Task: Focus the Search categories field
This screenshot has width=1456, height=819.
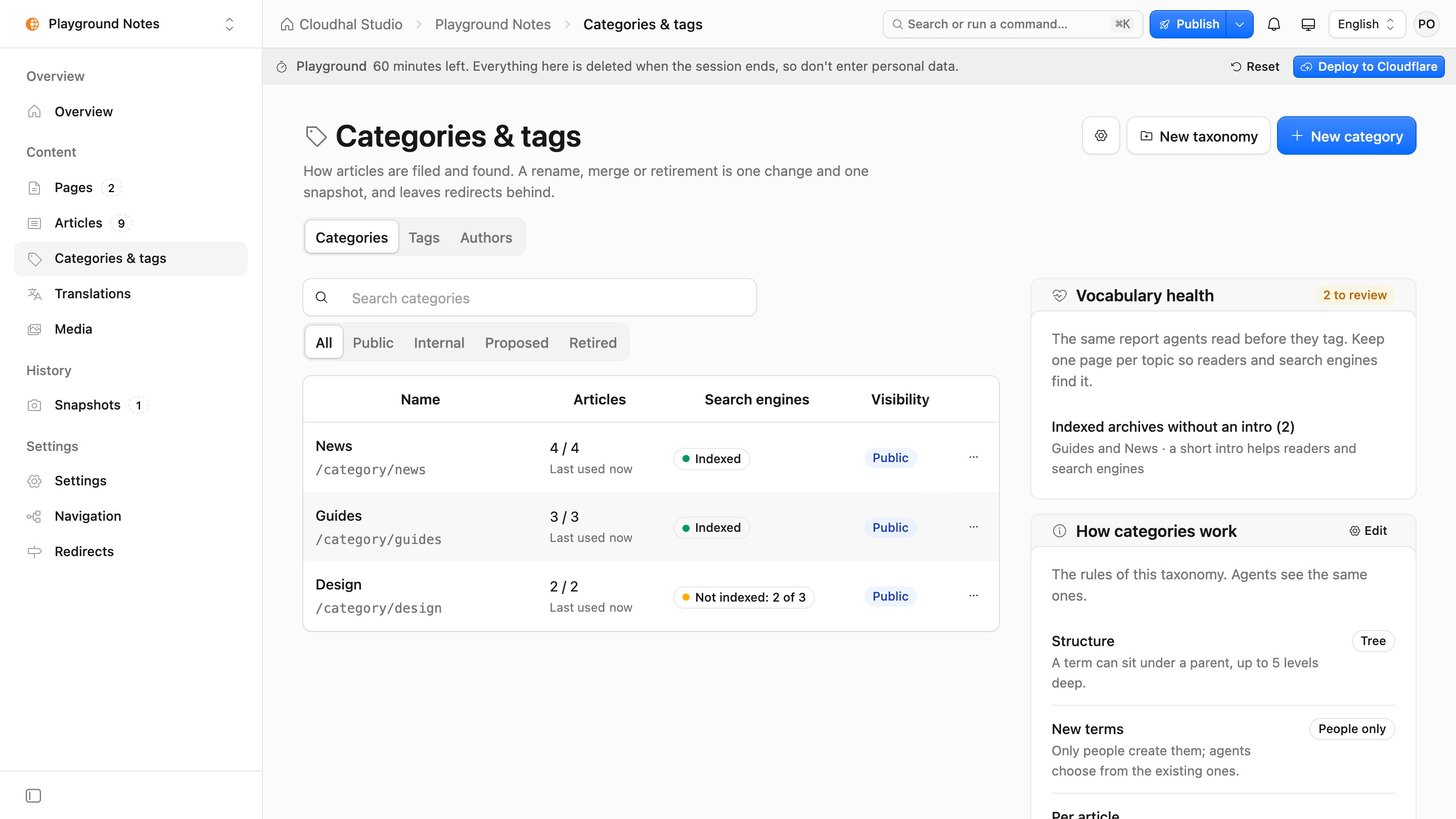Action: coord(530,297)
